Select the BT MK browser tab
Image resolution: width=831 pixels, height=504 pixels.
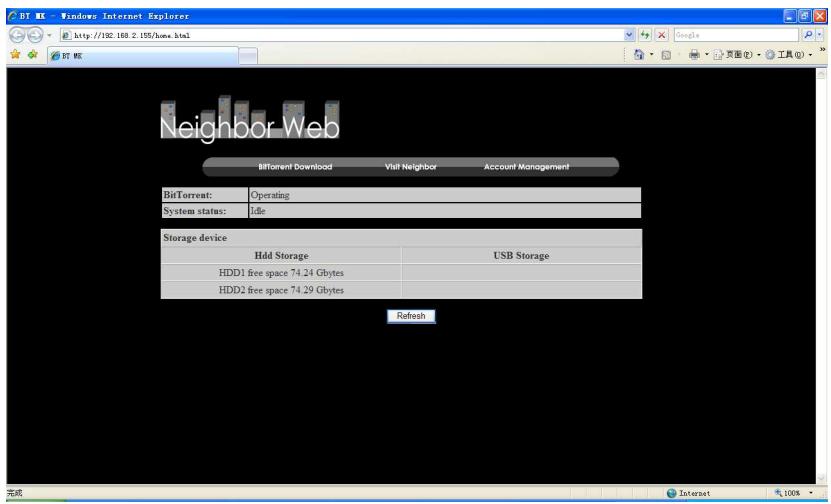(143, 56)
